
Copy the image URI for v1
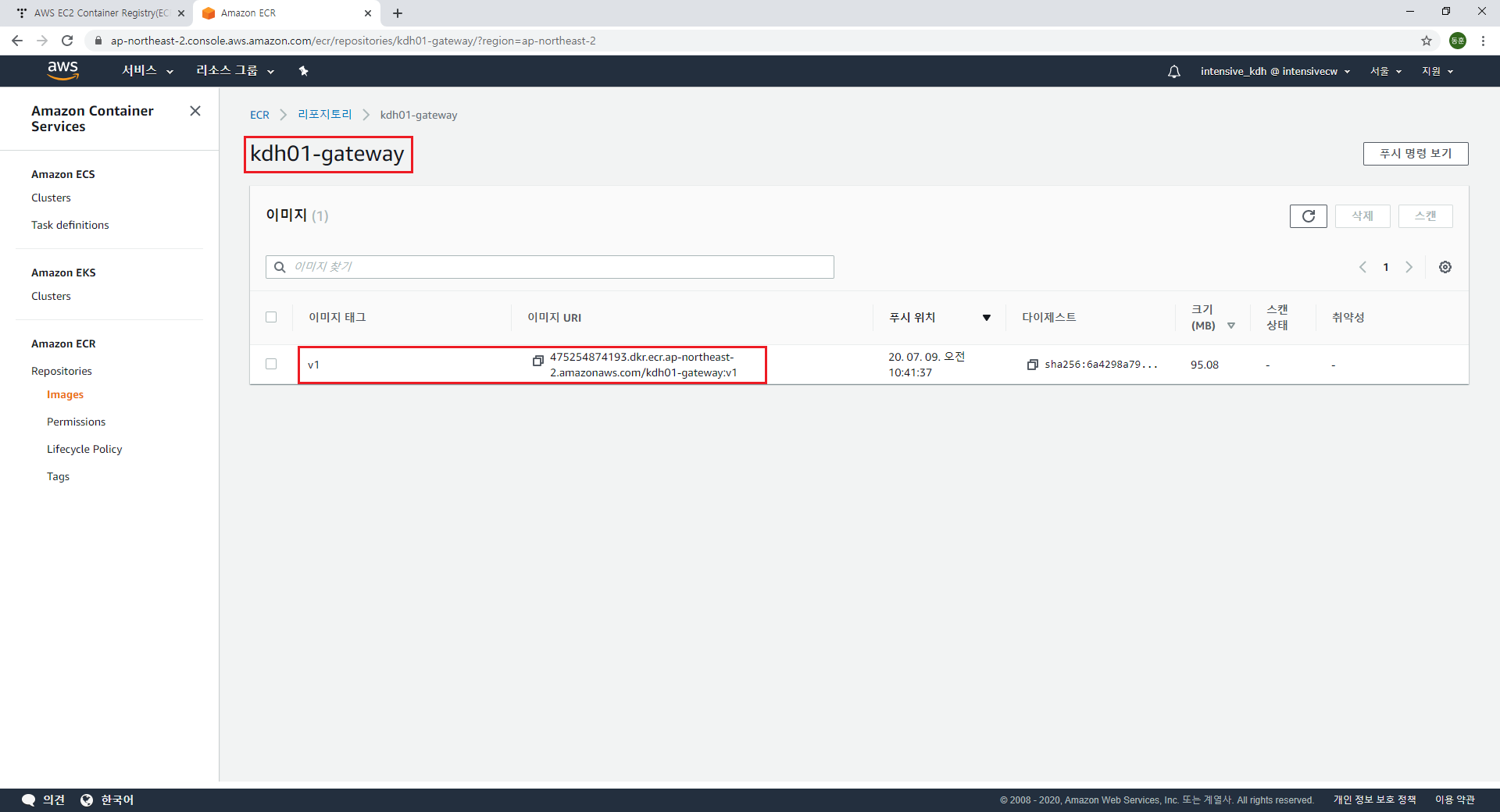coord(538,361)
